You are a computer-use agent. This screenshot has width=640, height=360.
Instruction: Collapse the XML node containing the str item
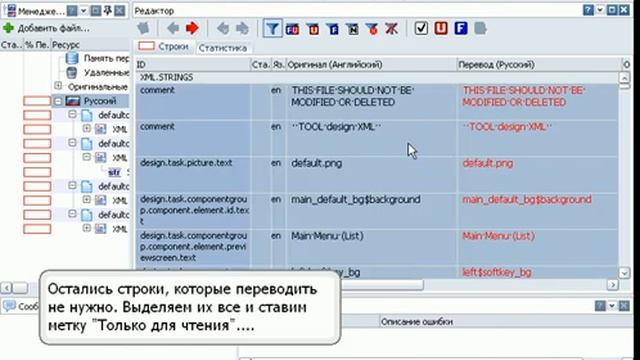tap(87, 158)
